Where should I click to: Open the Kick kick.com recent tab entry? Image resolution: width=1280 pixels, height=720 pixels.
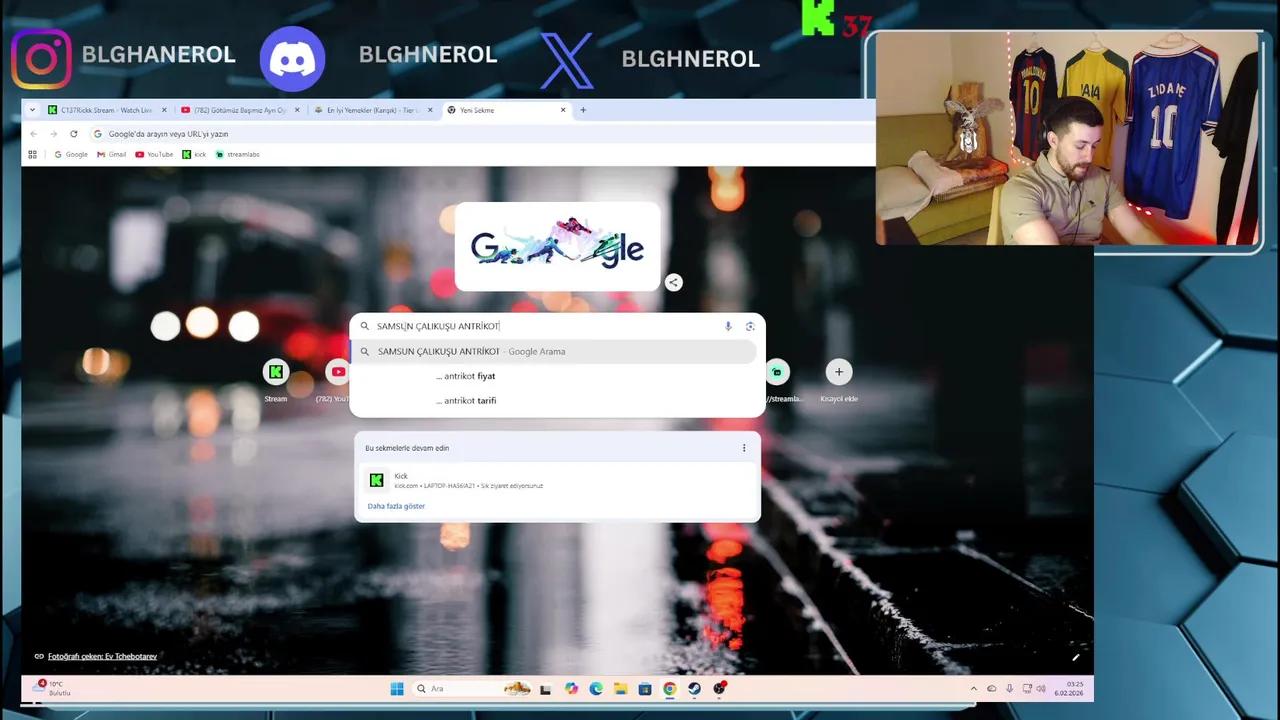click(x=557, y=480)
